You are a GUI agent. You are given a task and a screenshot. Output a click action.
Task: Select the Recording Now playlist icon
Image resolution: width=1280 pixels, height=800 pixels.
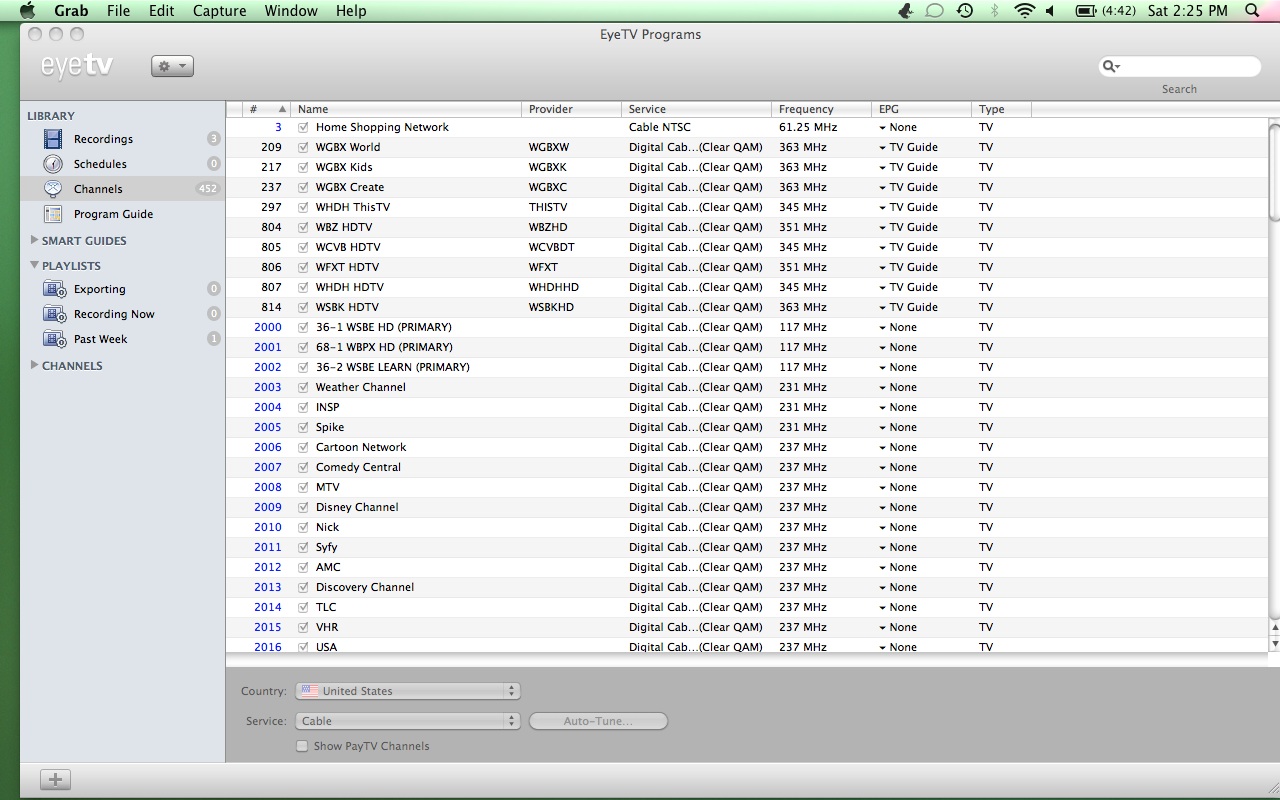[54, 314]
